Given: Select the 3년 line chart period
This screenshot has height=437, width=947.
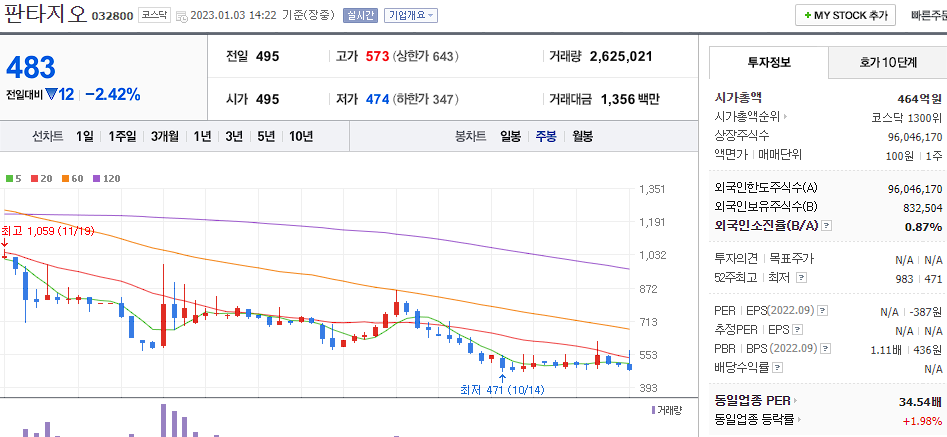Looking at the screenshot, I should 234,136.
